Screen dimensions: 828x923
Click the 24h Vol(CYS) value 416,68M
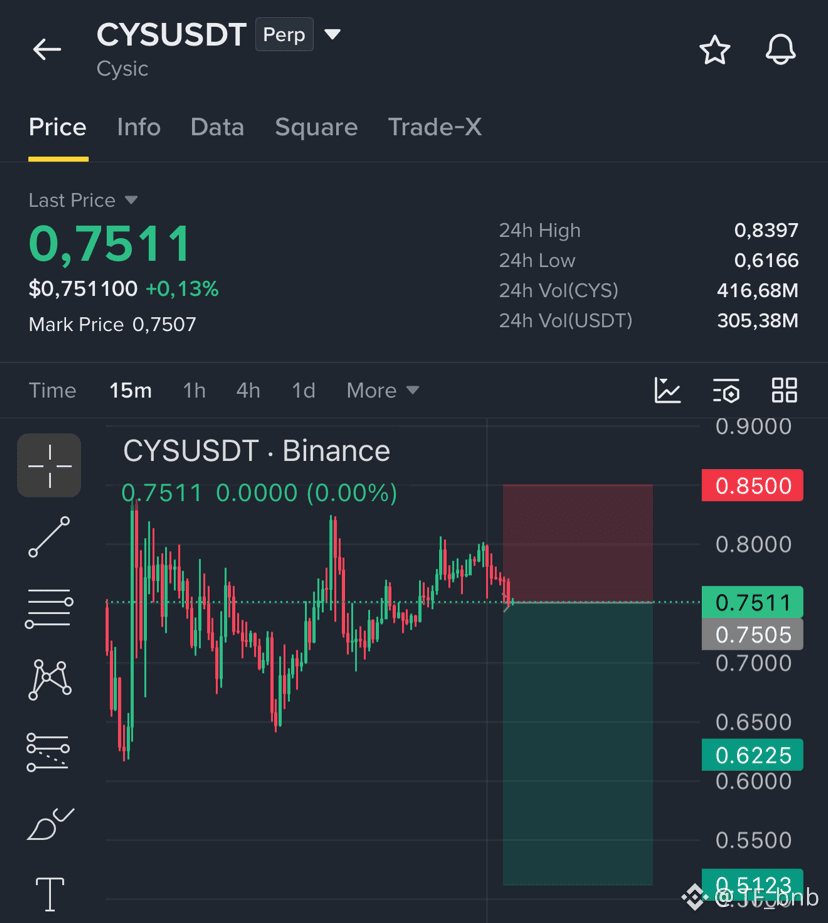757,290
